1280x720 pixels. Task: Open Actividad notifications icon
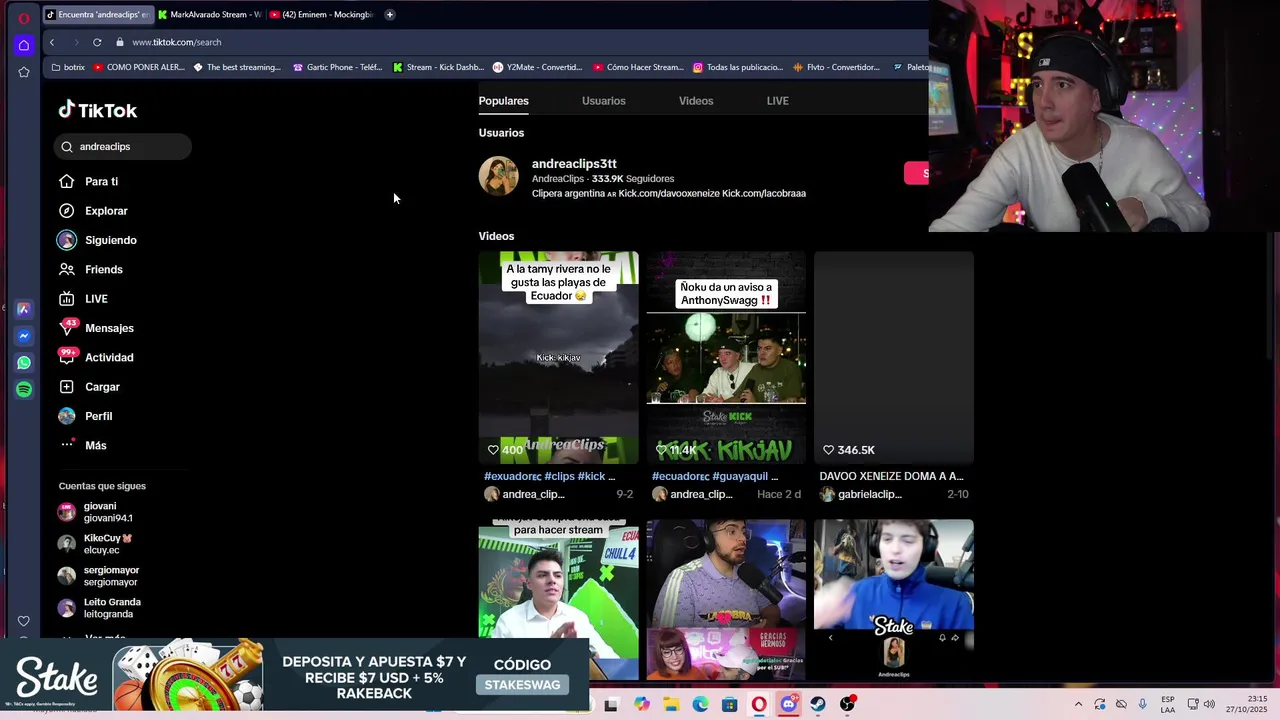coord(67,357)
